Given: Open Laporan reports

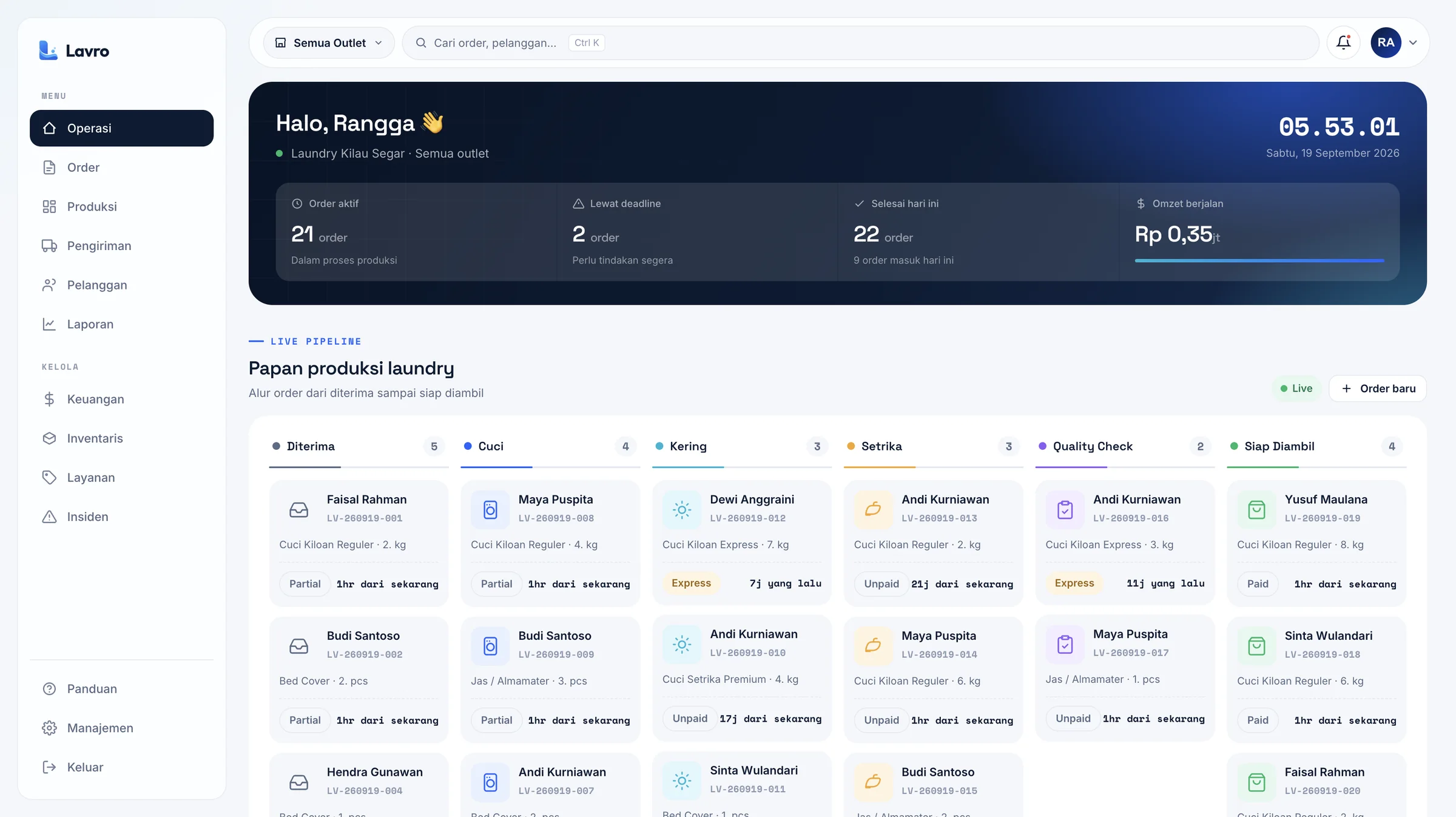Looking at the screenshot, I should click(121, 324).
